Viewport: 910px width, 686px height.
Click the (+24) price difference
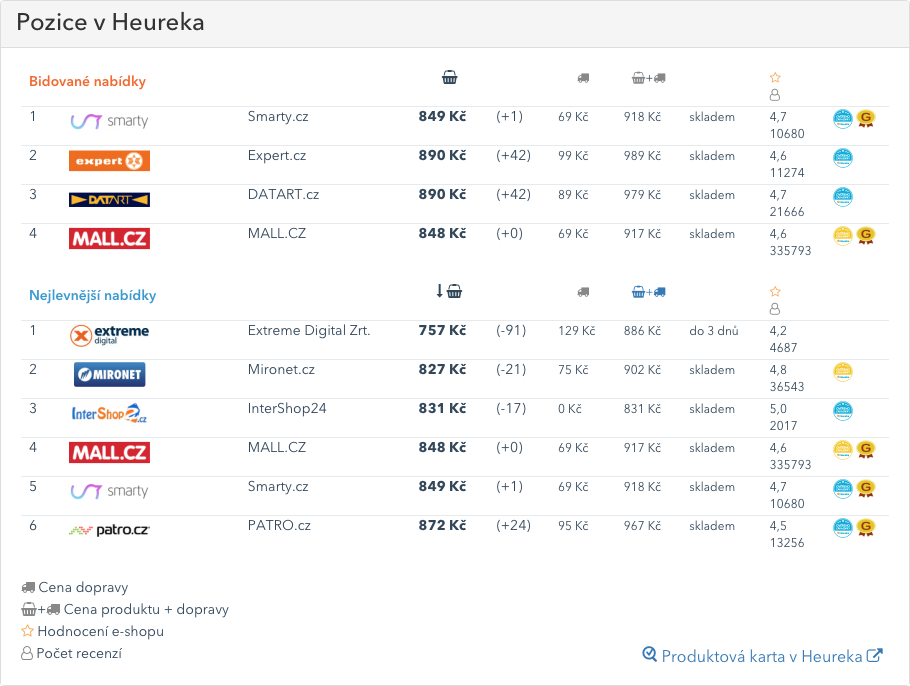click(x=513, y=526)
